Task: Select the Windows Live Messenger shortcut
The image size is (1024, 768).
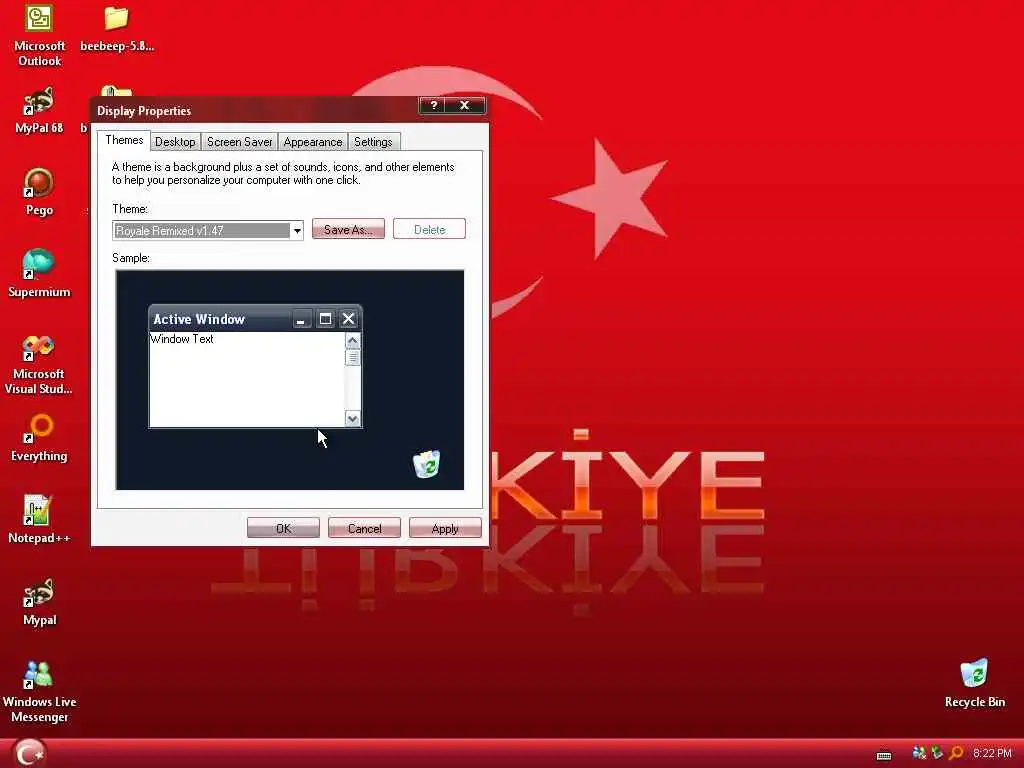Action: [x=39, y=692]
